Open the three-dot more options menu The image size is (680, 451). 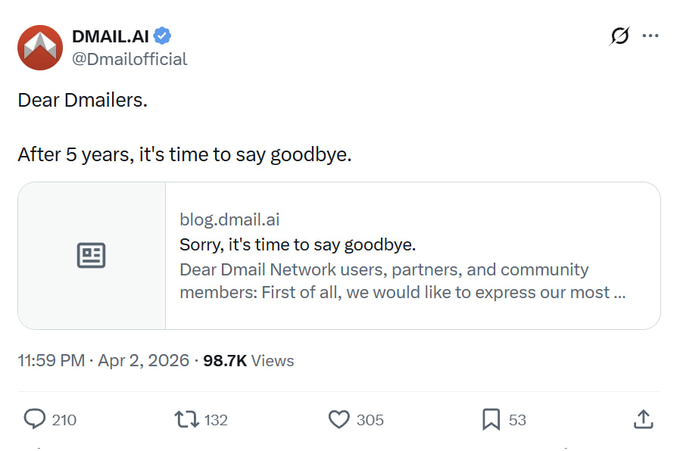click(651, 36)
